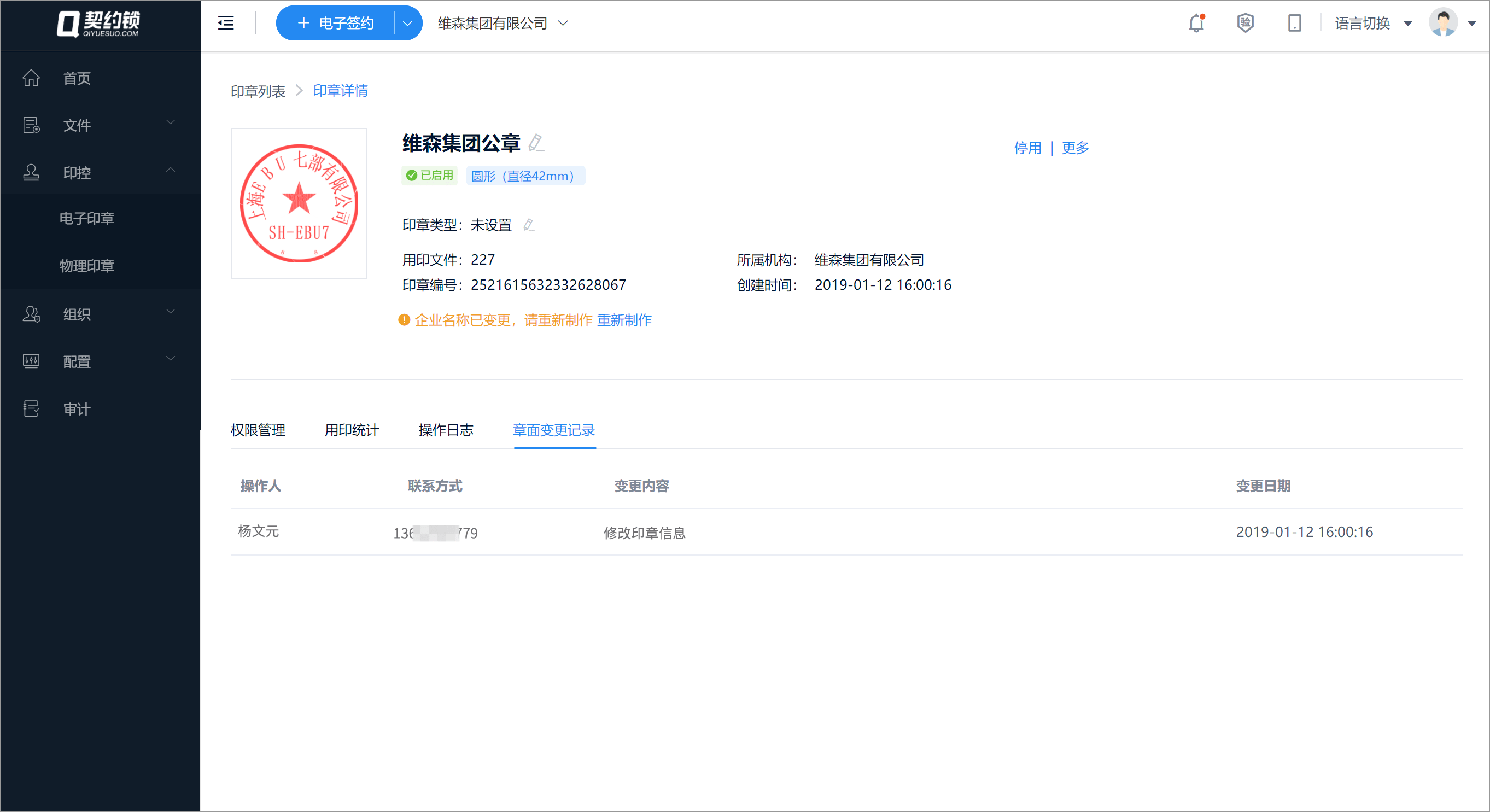
Task: Click the shield verification icon
Action: pos(1246,23)
